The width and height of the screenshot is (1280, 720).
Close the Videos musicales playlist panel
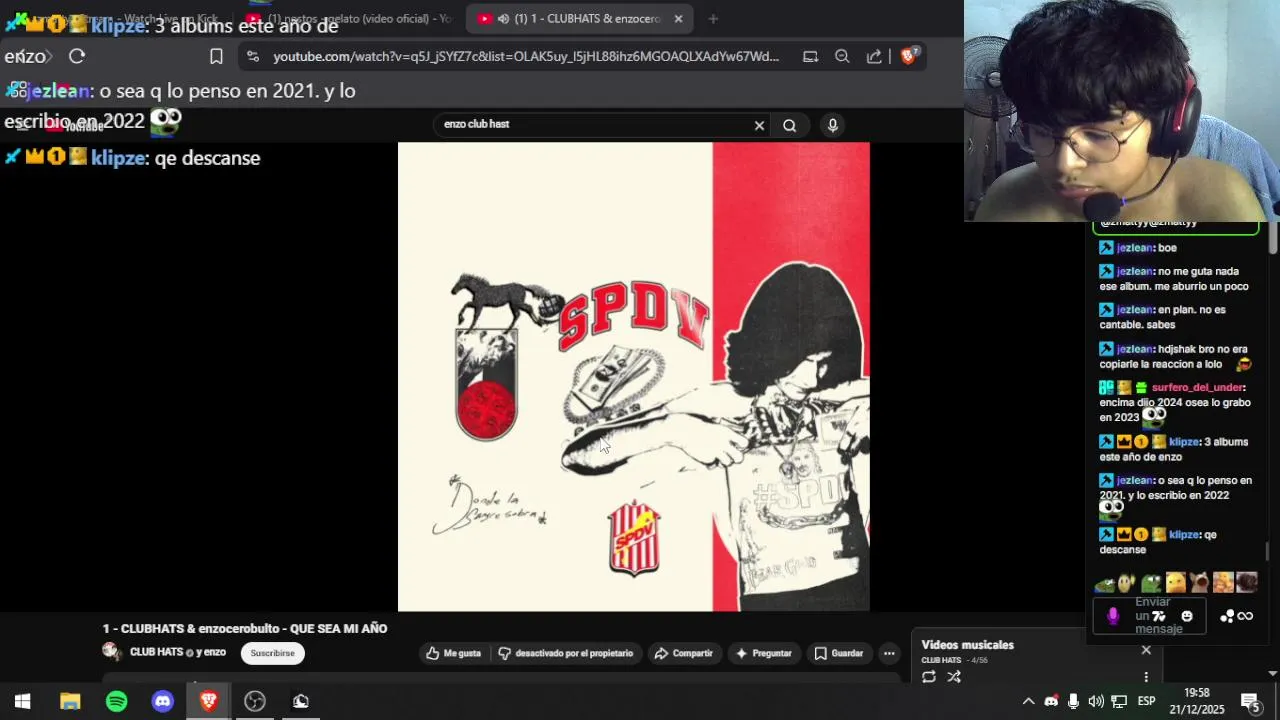[x=1146, y=650]
